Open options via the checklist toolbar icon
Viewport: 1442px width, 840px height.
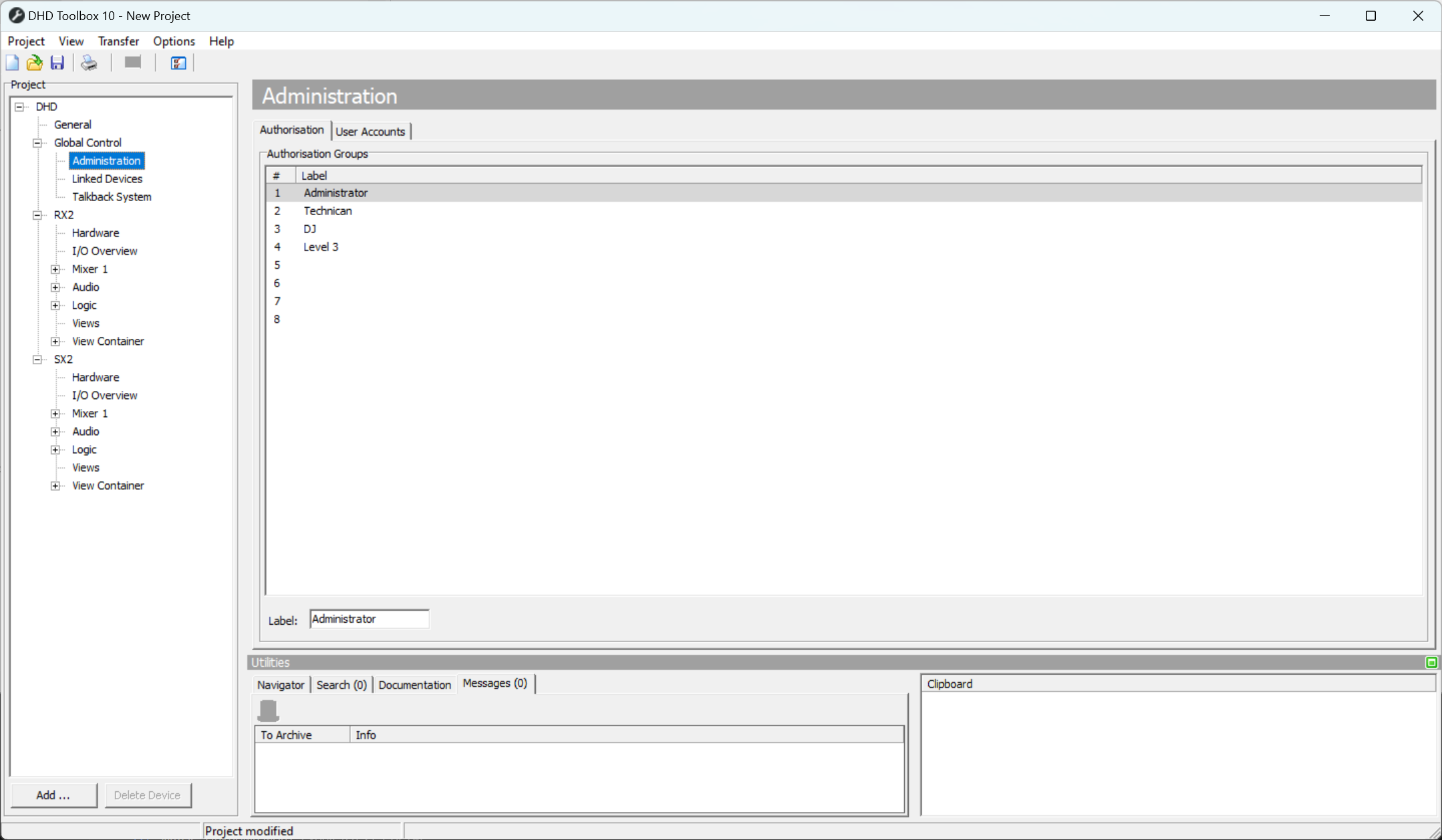point(176,62)
